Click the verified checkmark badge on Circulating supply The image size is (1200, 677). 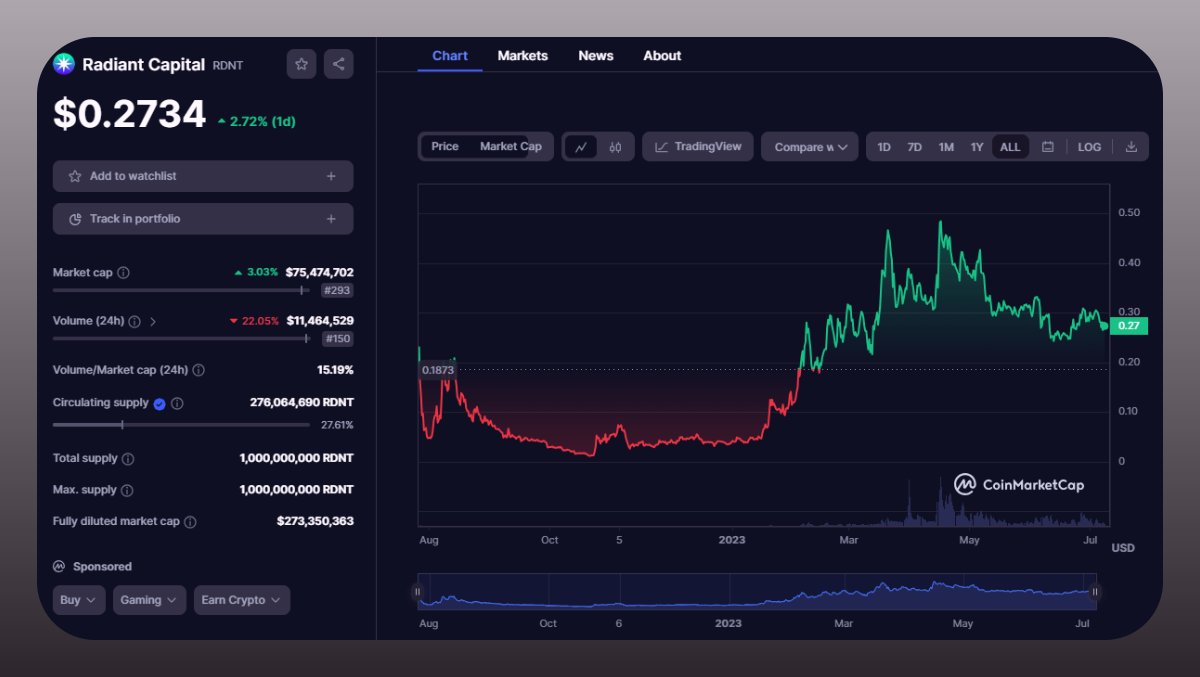159,403
